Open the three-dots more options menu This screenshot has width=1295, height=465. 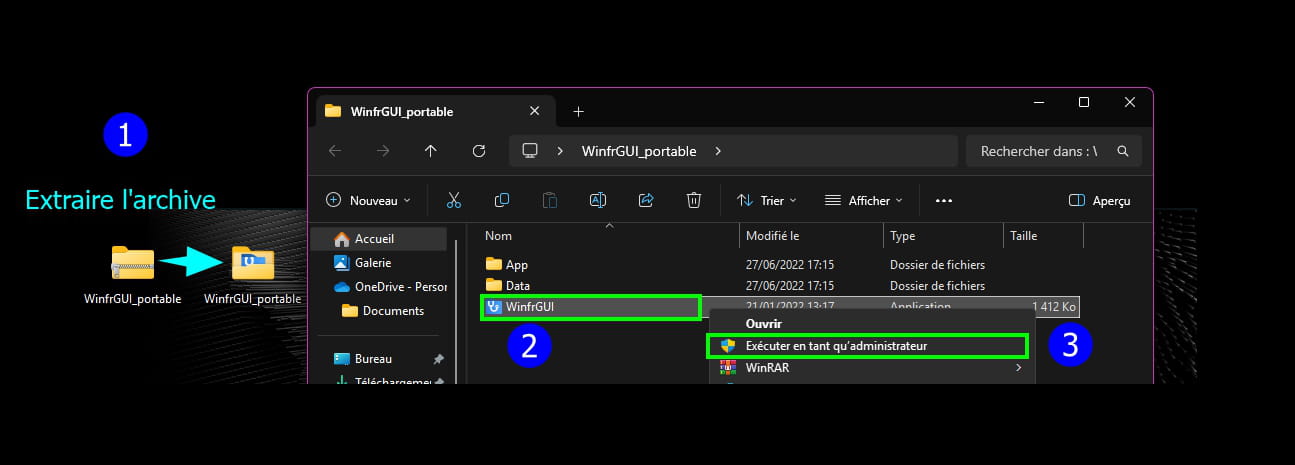(944, 200)
